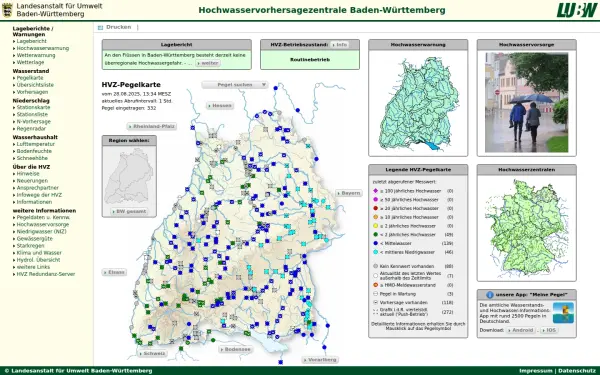Click orange dot for 10 jährliches Hochwasser
600x375 pixels.
click(x=375, y=217)
